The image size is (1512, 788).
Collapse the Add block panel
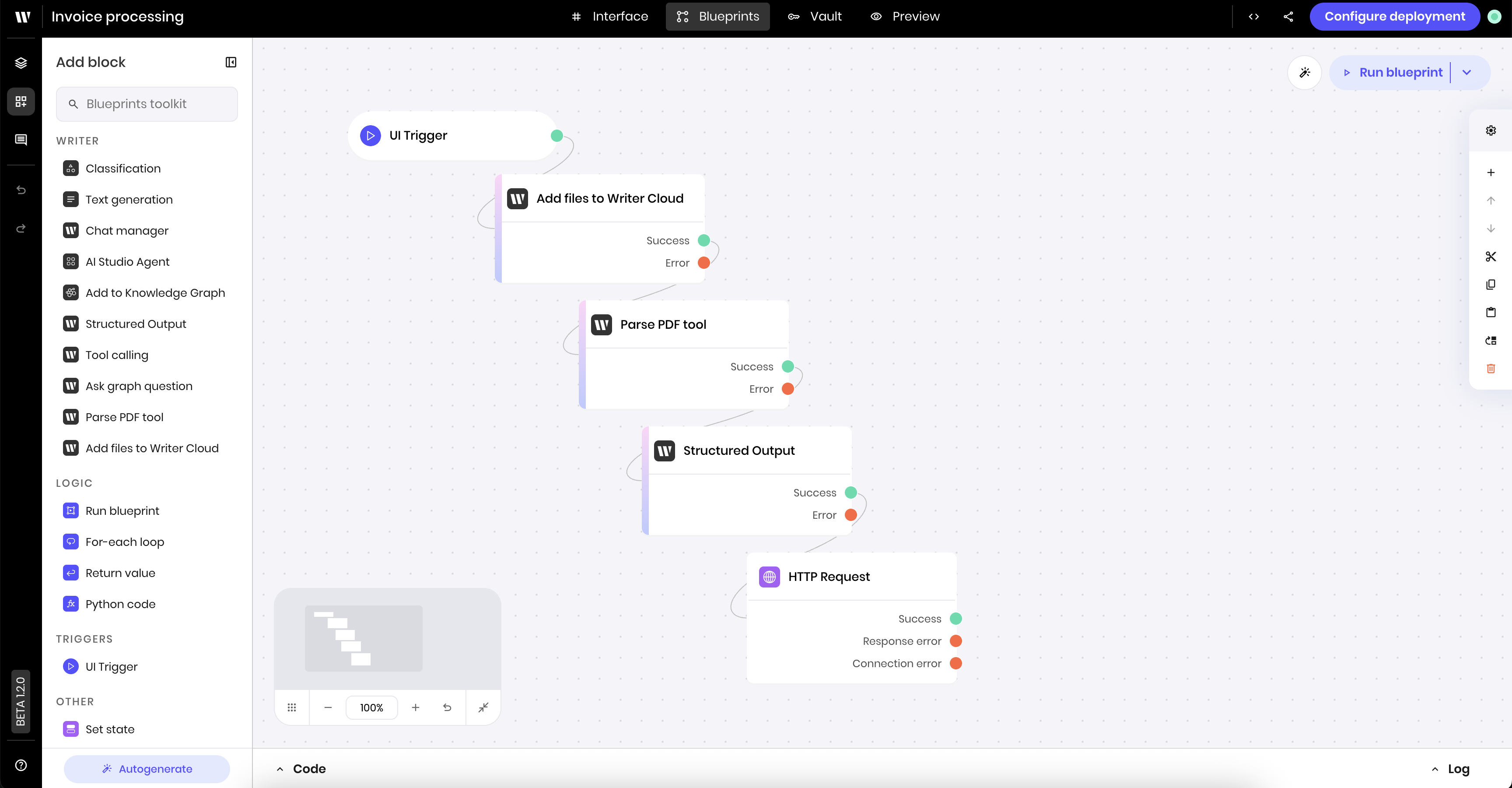(x=231, y=62)
